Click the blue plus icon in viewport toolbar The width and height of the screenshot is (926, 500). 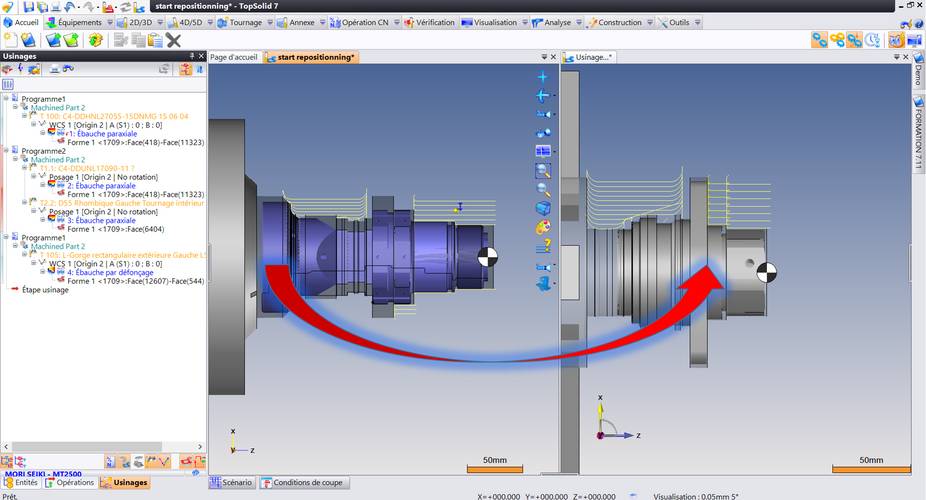[543, 77]
